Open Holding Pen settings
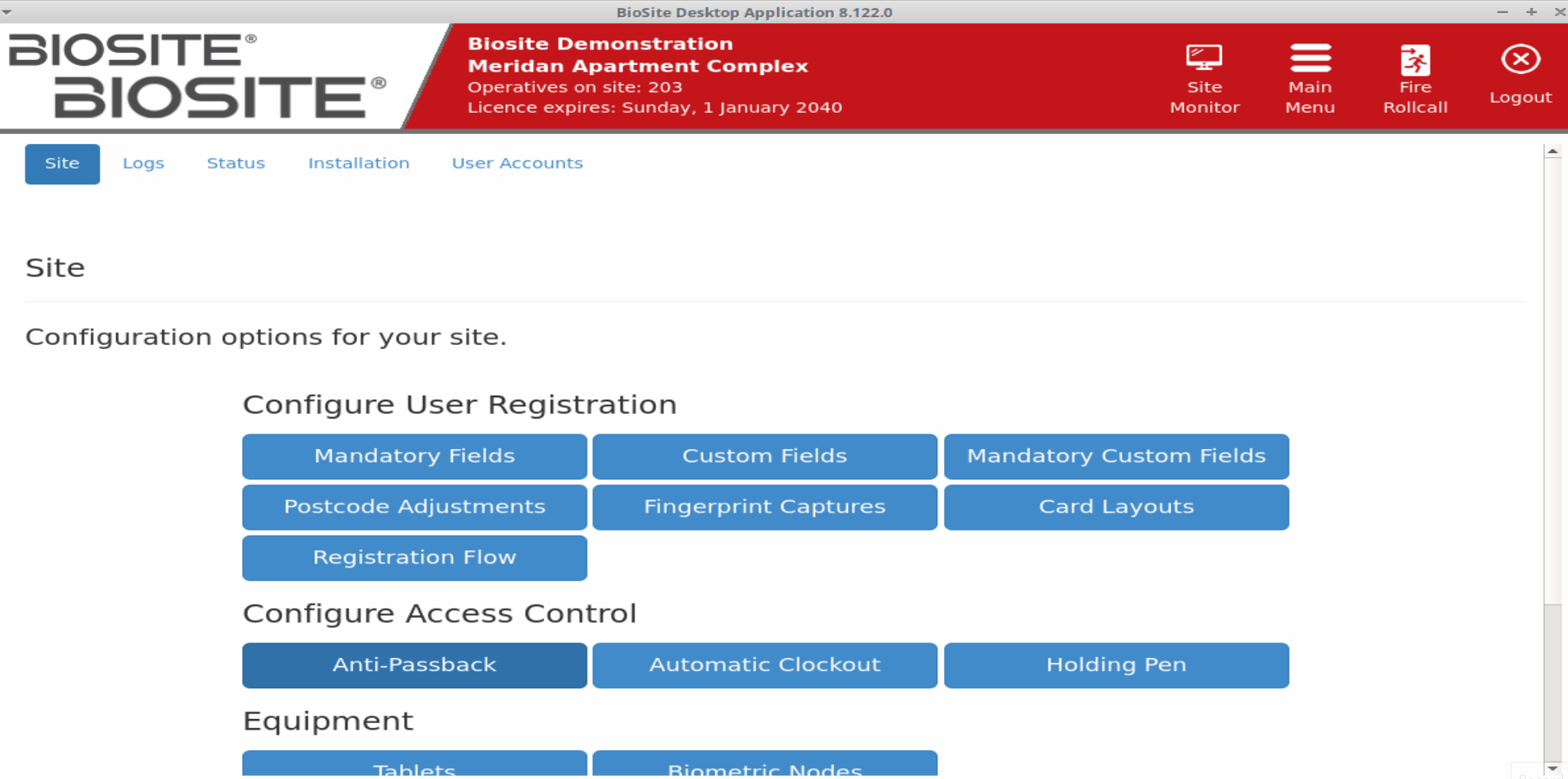 point(1116,665)
